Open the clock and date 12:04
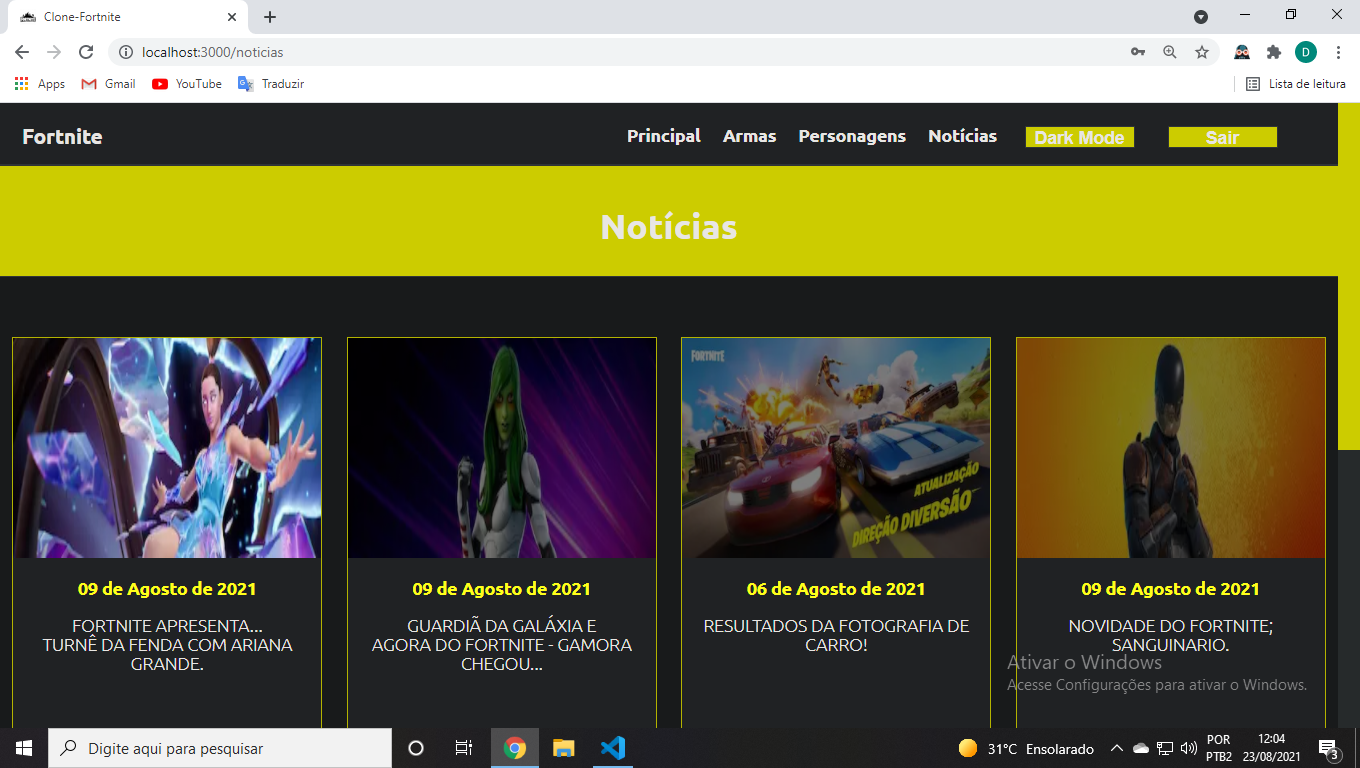This screenshot has height=768, width=1360. (1271, 748)
